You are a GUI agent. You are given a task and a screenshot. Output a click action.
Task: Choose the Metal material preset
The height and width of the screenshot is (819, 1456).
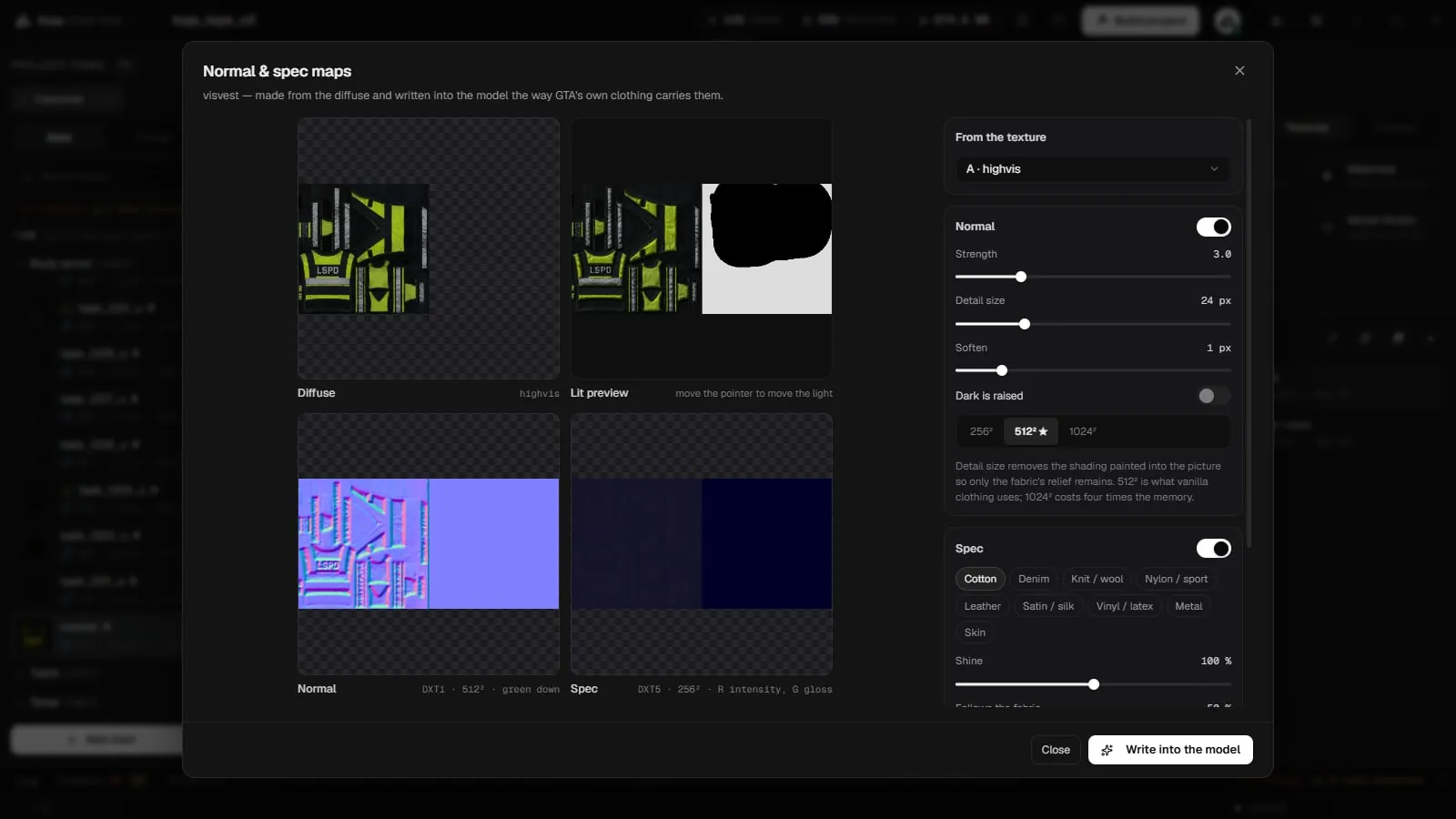(x=1188, y=606)
